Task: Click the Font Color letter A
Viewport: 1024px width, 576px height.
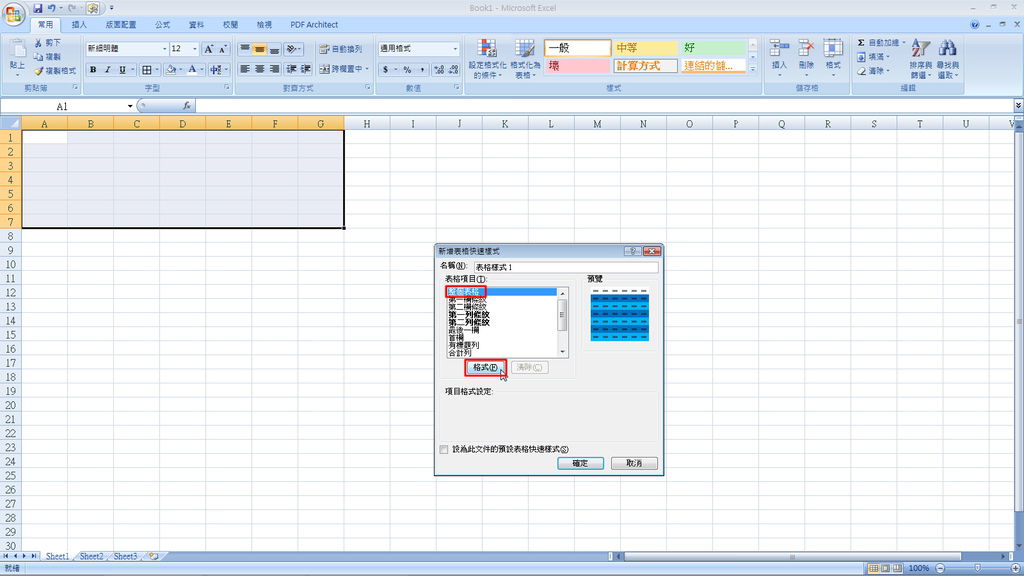Action: click(x=192, y=69)
